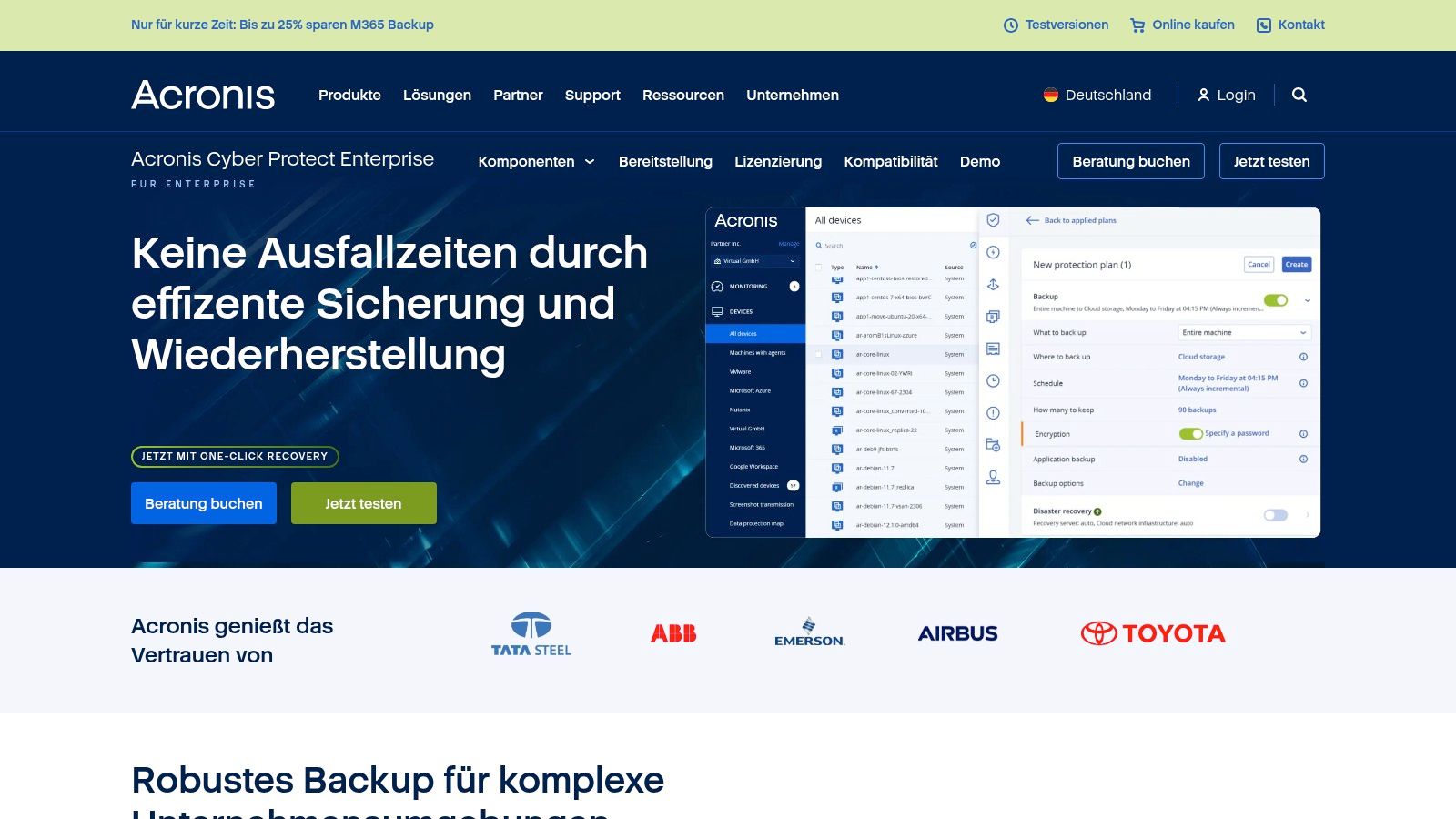Click the Monitoring gauge icon in the console sidebar
Viewport: 1456px width, 819px height.
[717, 287]
